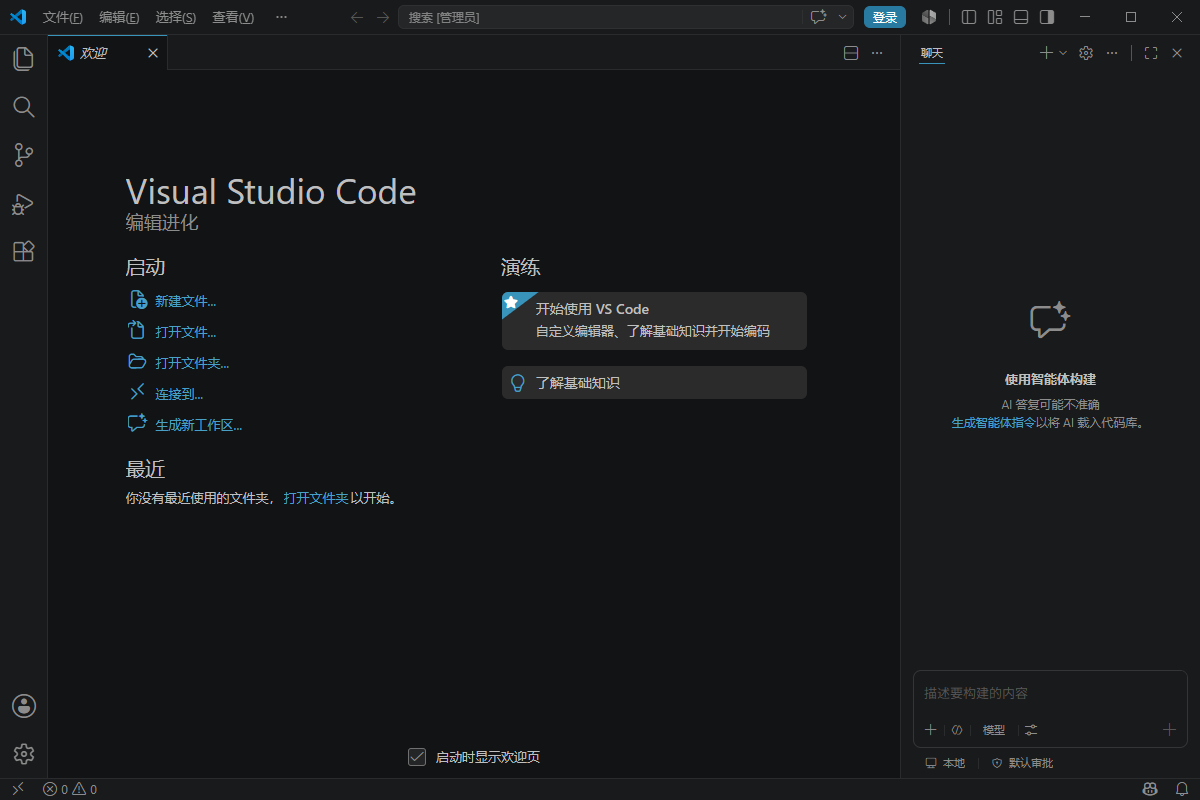Open editor more actions (…) next to split icon
The height and width of the screenshot is (800, 1200).
click(x=877, y=53)
